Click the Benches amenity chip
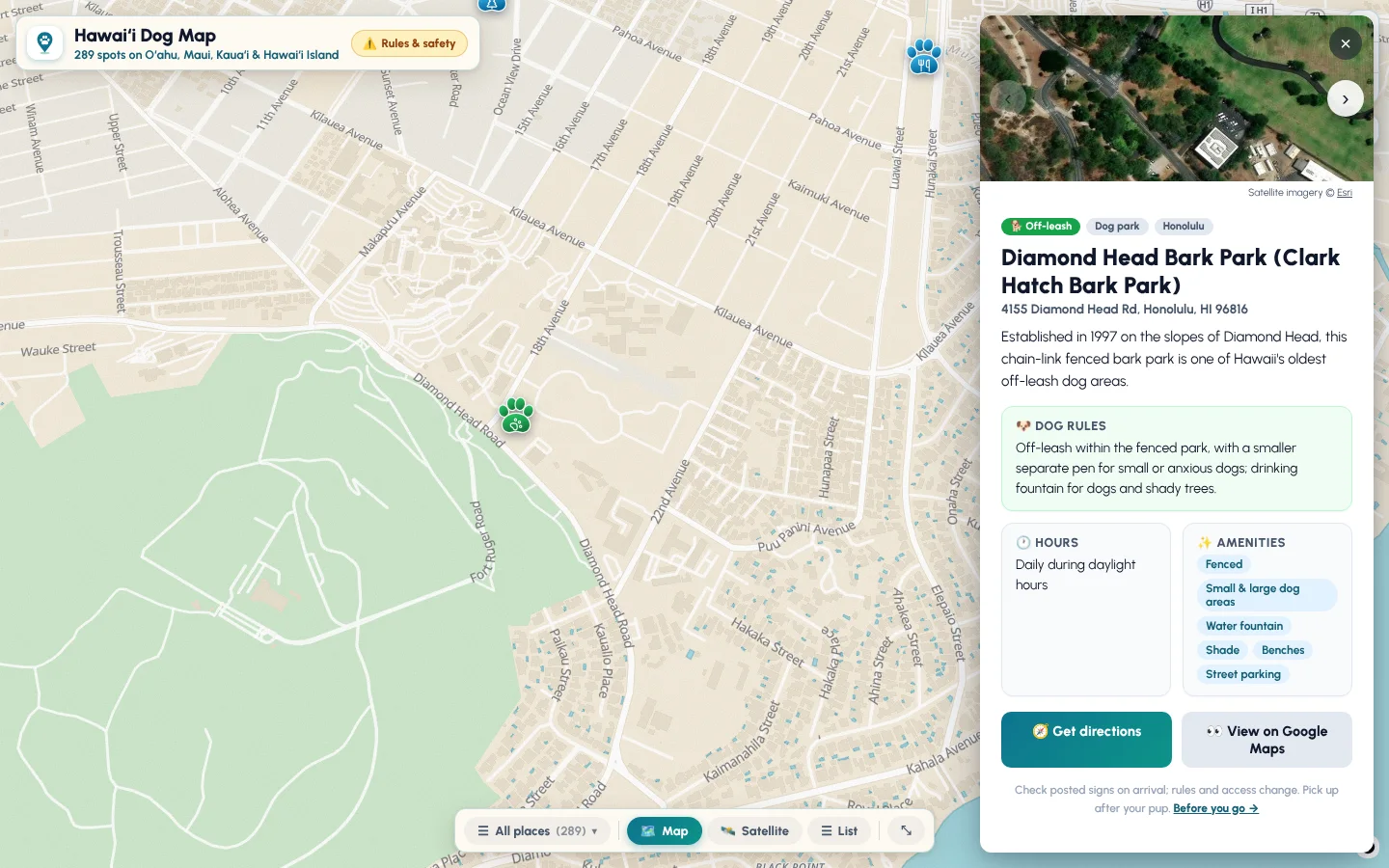The height and width of the screenshot is (868, 1389). tap(1283, 650)
